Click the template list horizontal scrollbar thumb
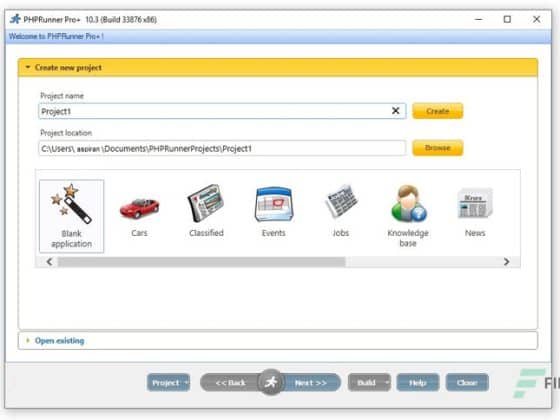 pos(201,262)
